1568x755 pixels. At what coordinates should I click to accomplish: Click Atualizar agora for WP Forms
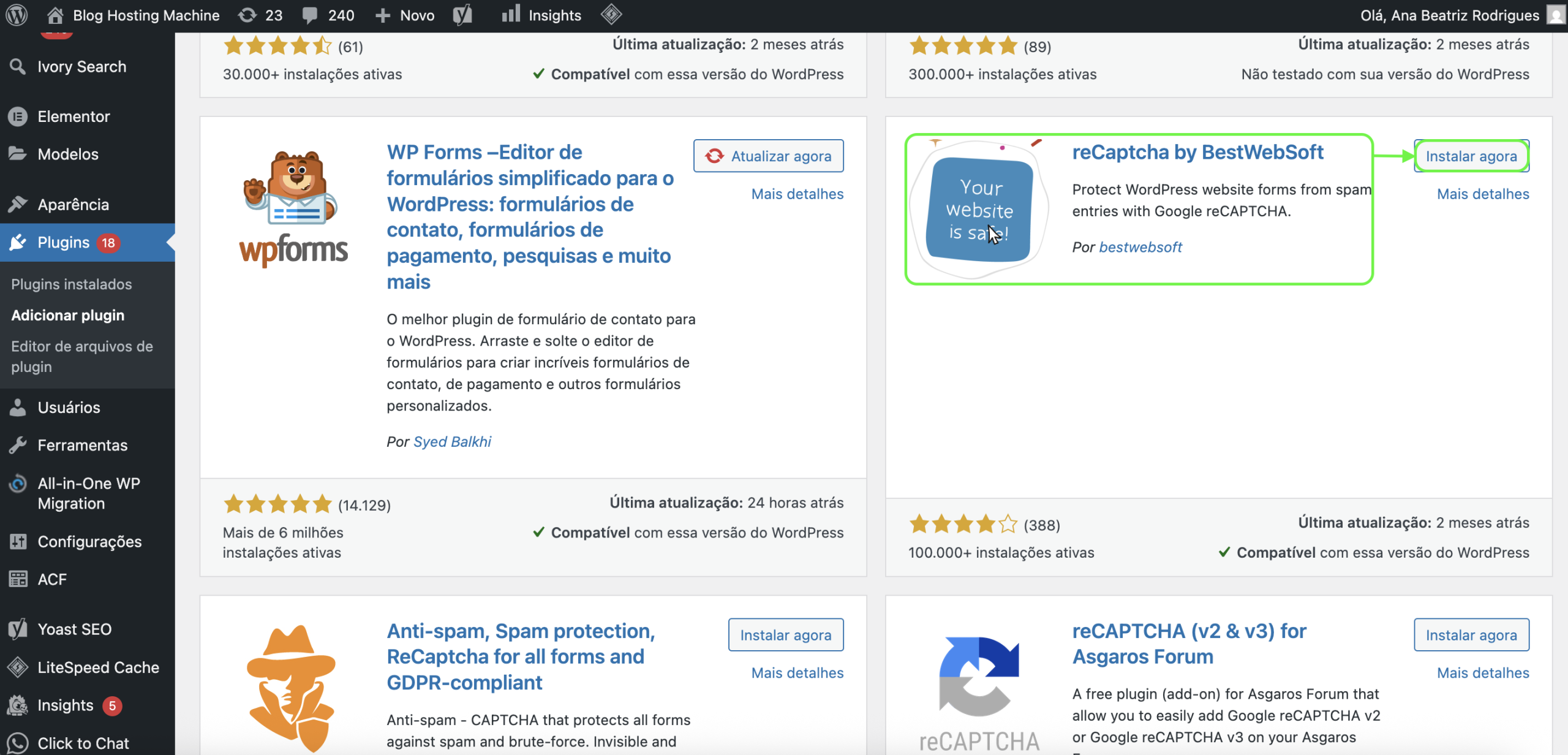tap(768, 156)
